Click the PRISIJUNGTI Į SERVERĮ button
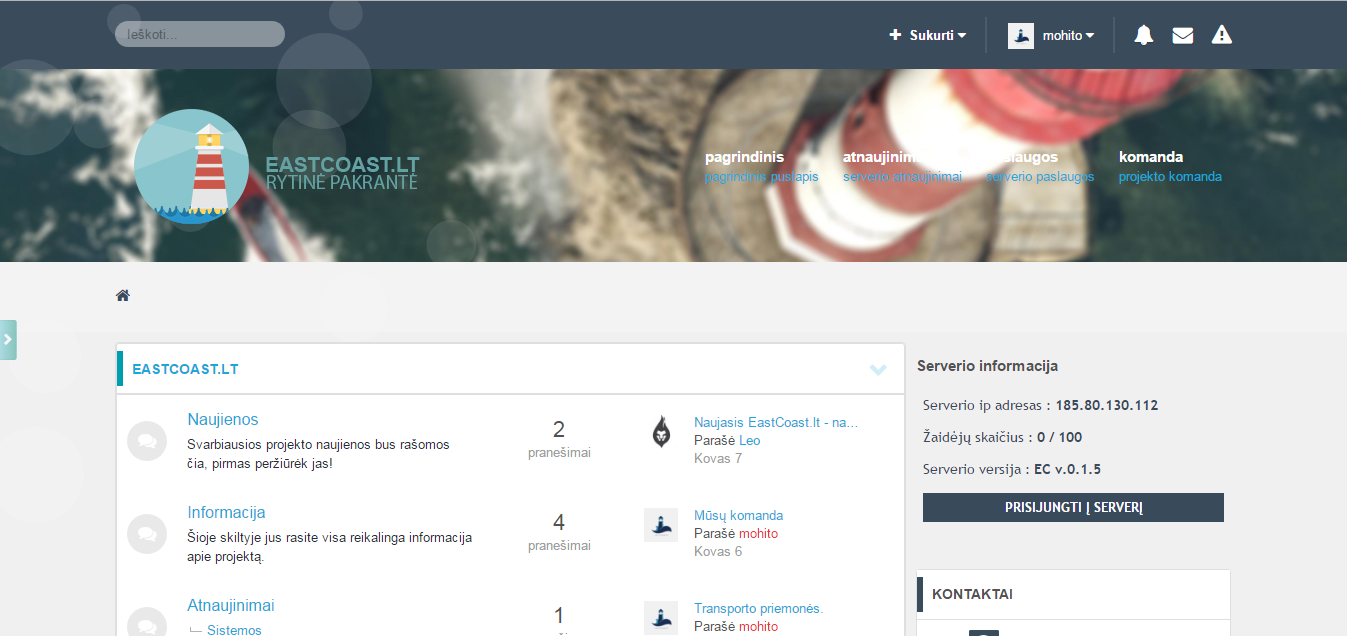The width and height of the screenshot is (1347, 636). [1073, 507]
